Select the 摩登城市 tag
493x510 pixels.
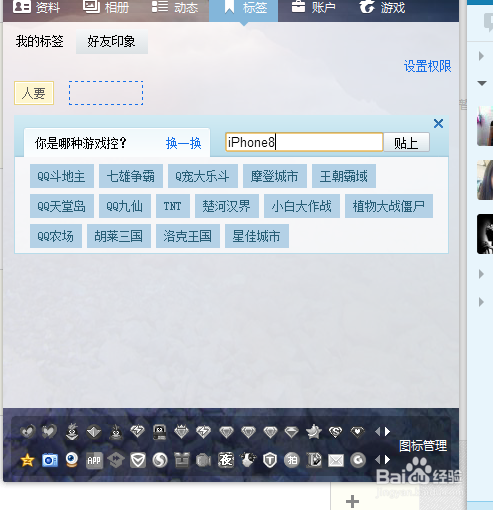[x=275, y=176]
